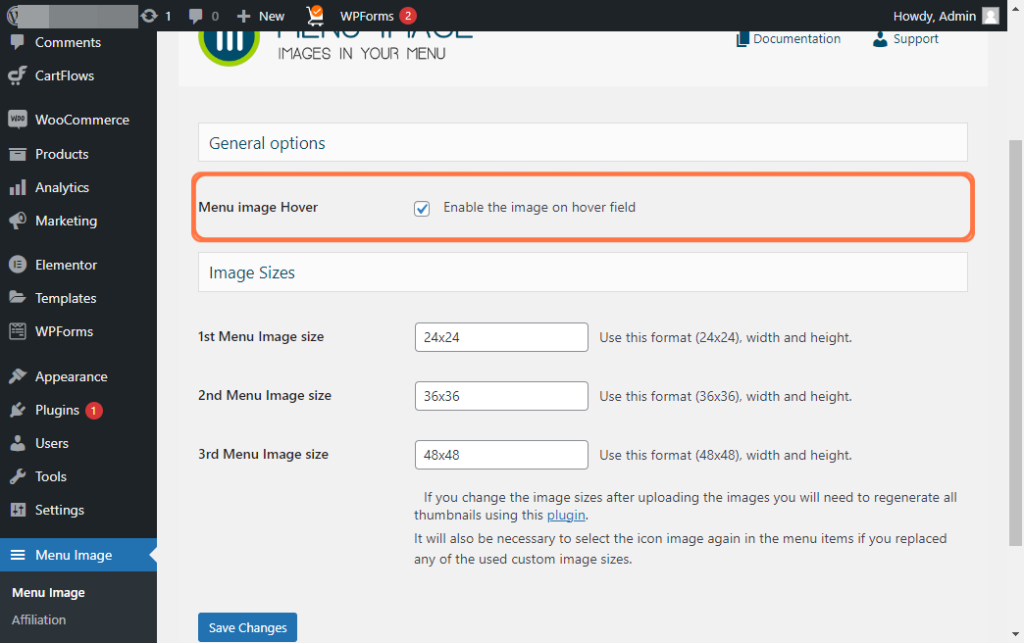Click the Image Sizes heading
The height and width of the screenshot is (643, 1024).
(x=252, y=272)
